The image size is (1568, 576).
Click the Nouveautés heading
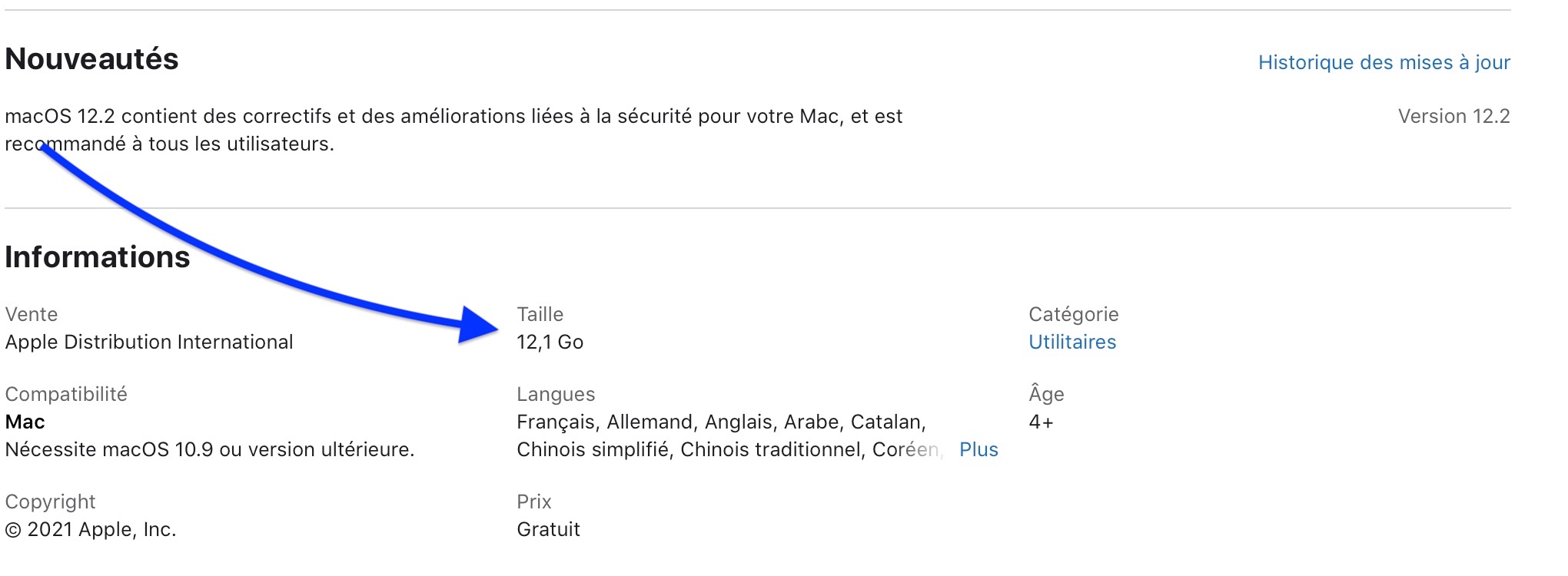[91, 59]
